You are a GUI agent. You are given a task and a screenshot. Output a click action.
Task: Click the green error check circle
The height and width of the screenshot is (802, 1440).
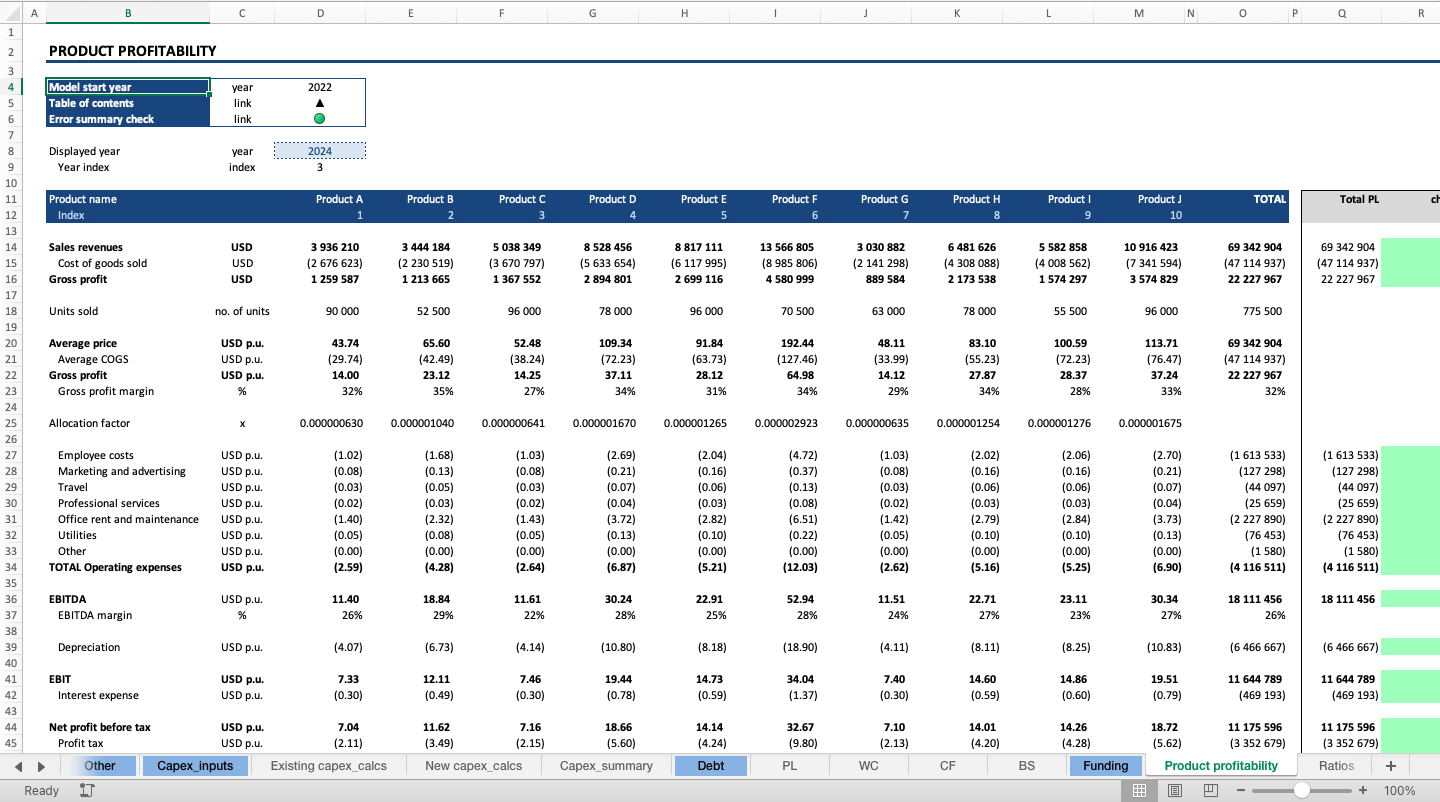coord(320,119)
